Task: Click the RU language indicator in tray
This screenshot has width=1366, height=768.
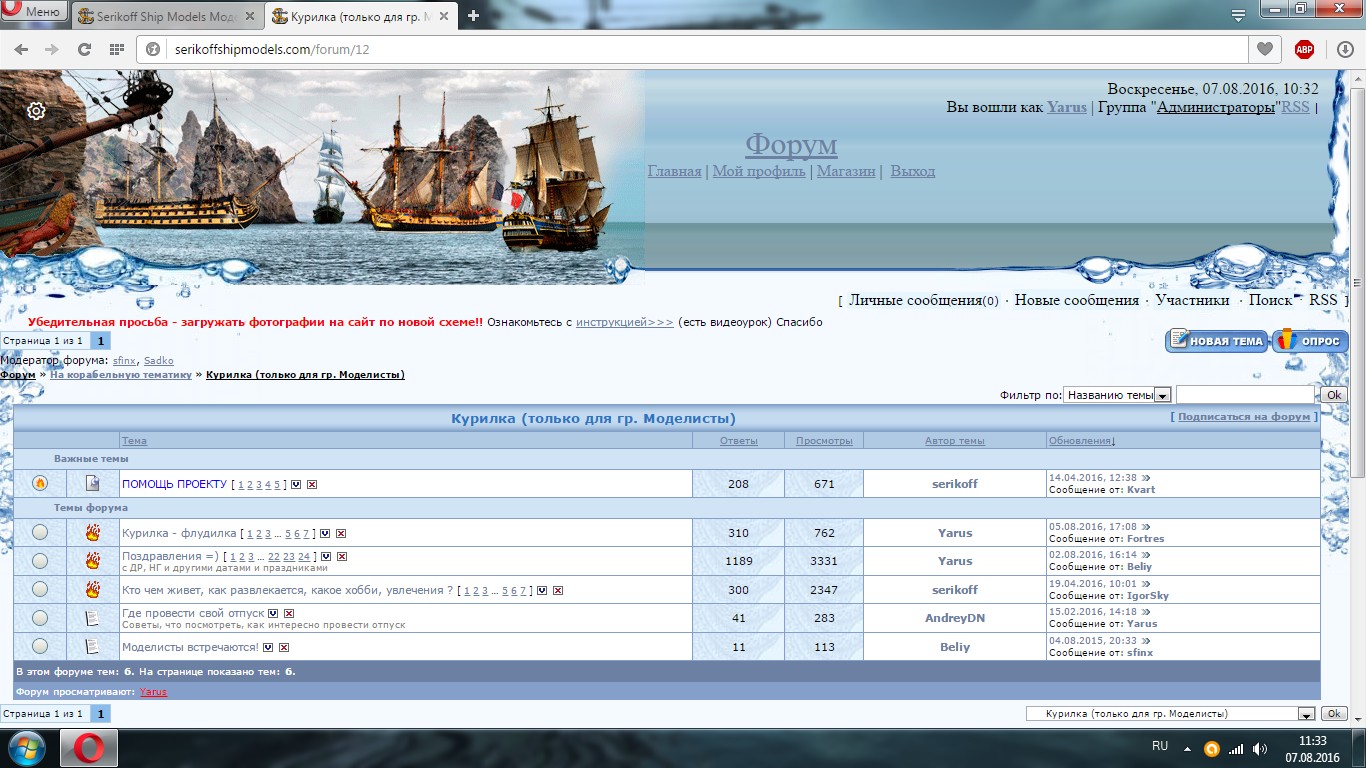Action: click(1160, 746)
